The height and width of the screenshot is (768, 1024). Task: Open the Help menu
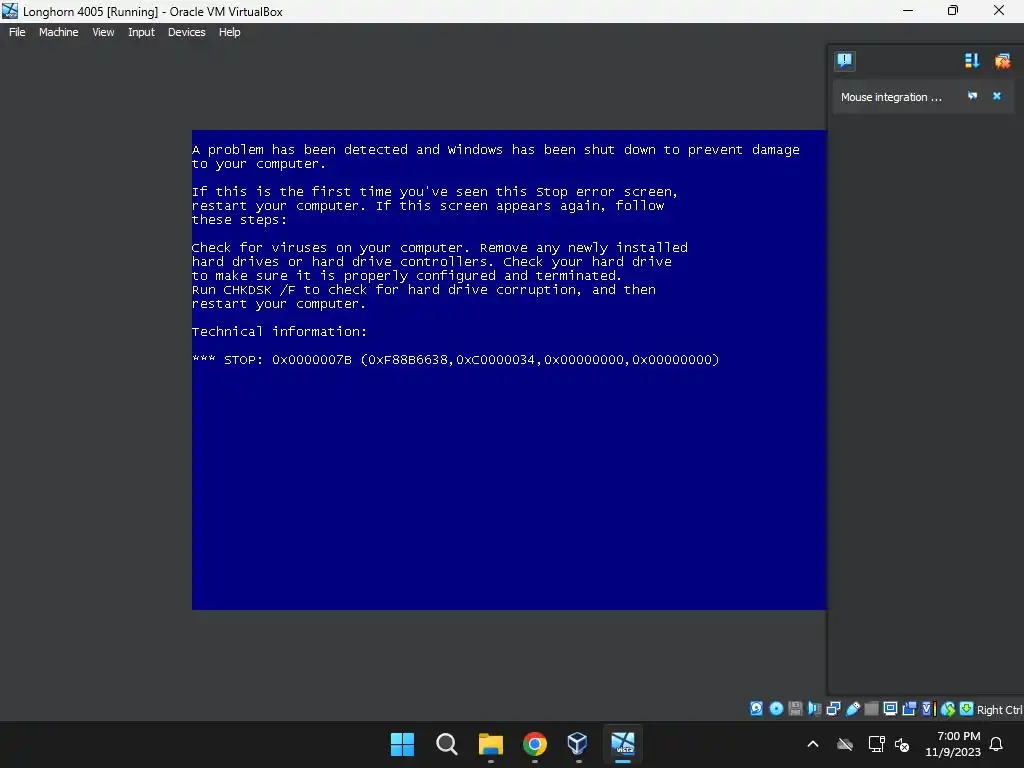[x=229, y=32]
